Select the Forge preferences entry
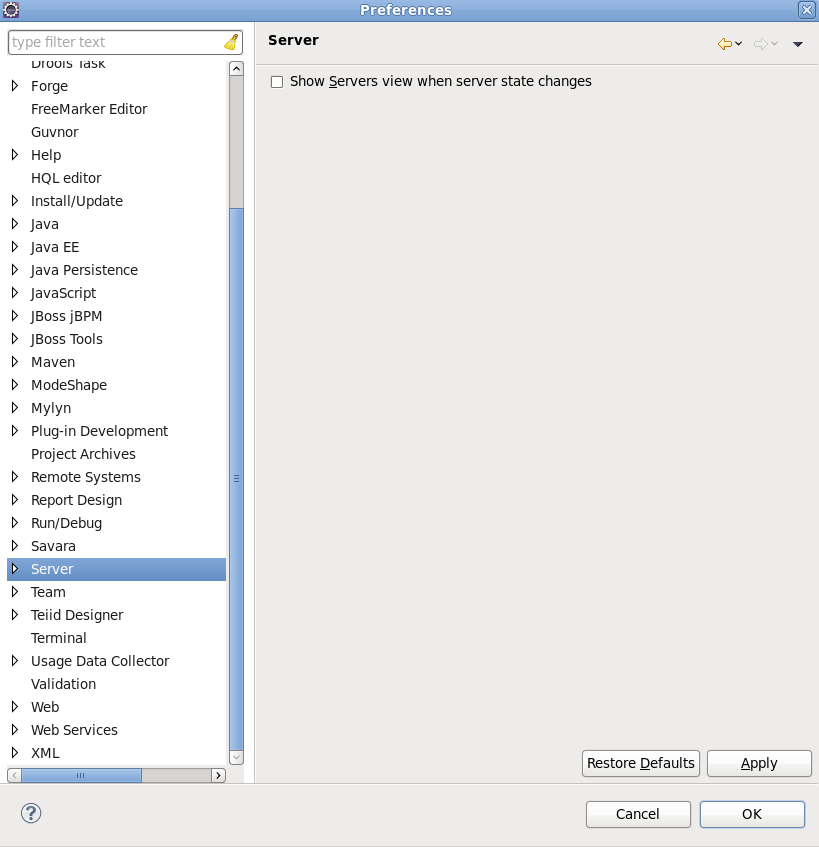 49,86
